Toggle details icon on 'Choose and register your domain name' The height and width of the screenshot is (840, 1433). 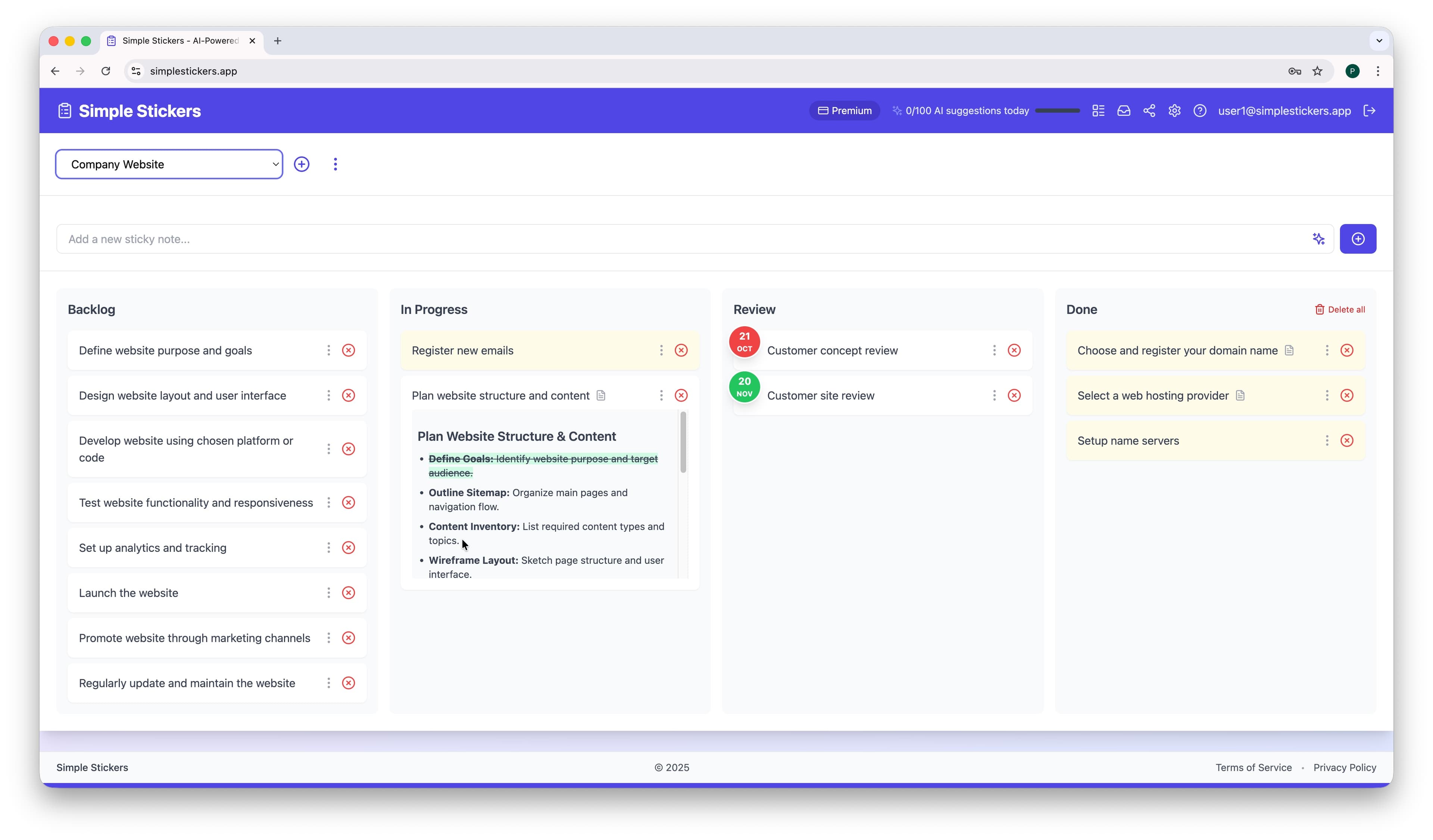[x=1289, y=350]
